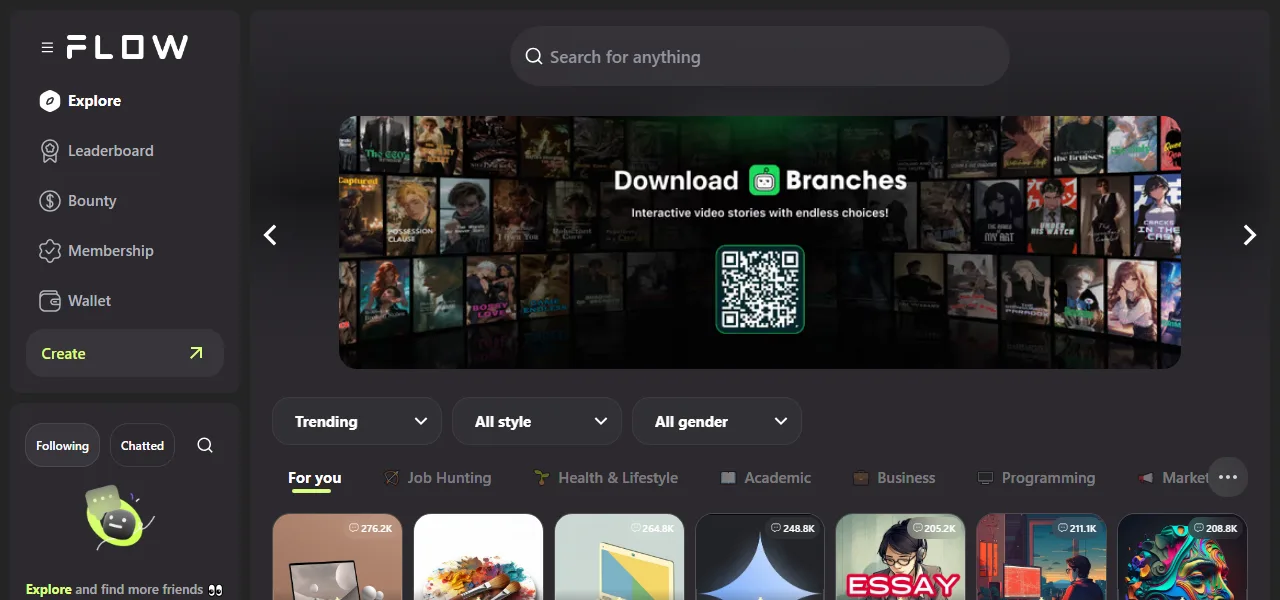1280x600 pixels.
Task: Select the Academic category tab
Action: (765, 478)
